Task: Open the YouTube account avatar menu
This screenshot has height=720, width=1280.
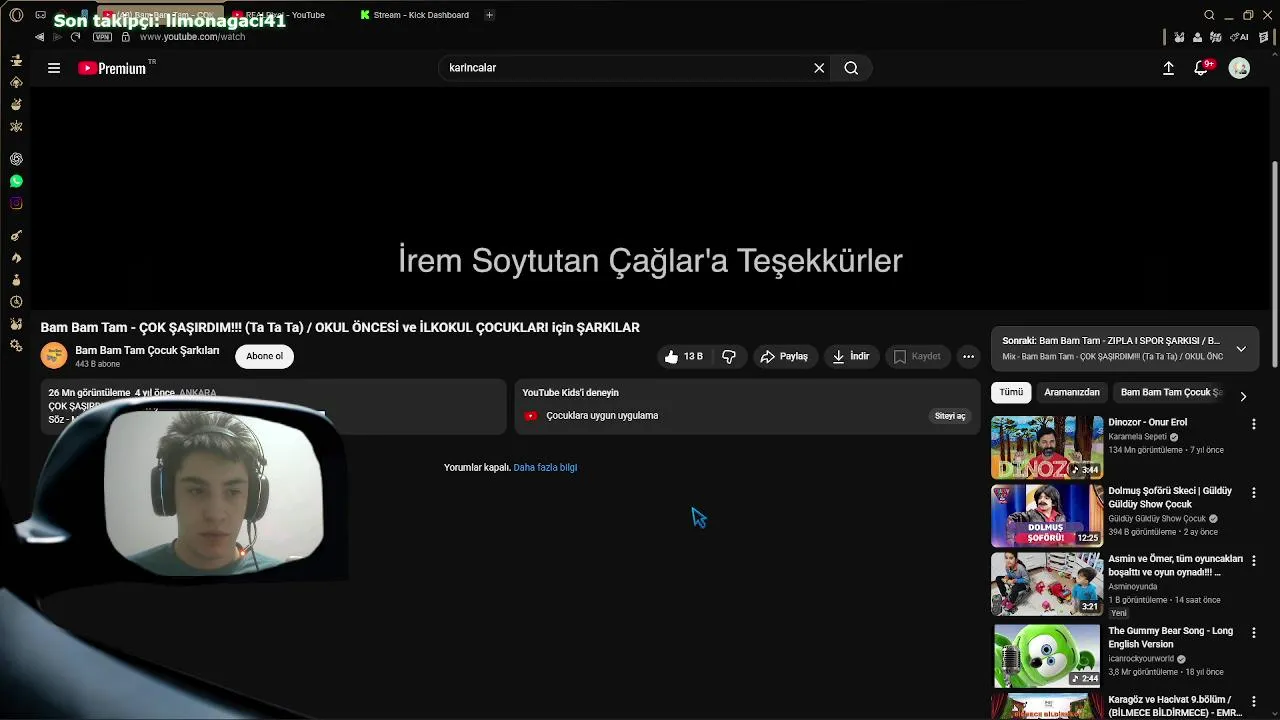Action: [1239, 68]
